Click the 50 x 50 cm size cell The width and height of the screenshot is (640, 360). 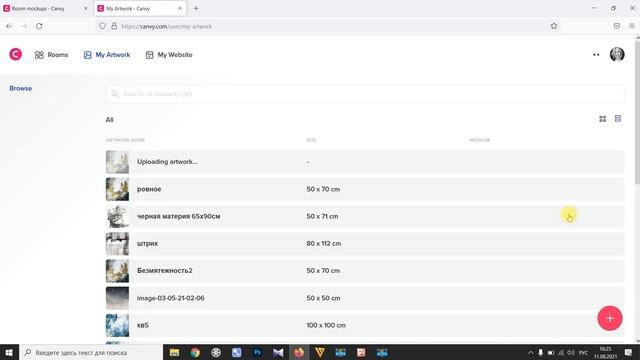323,298
